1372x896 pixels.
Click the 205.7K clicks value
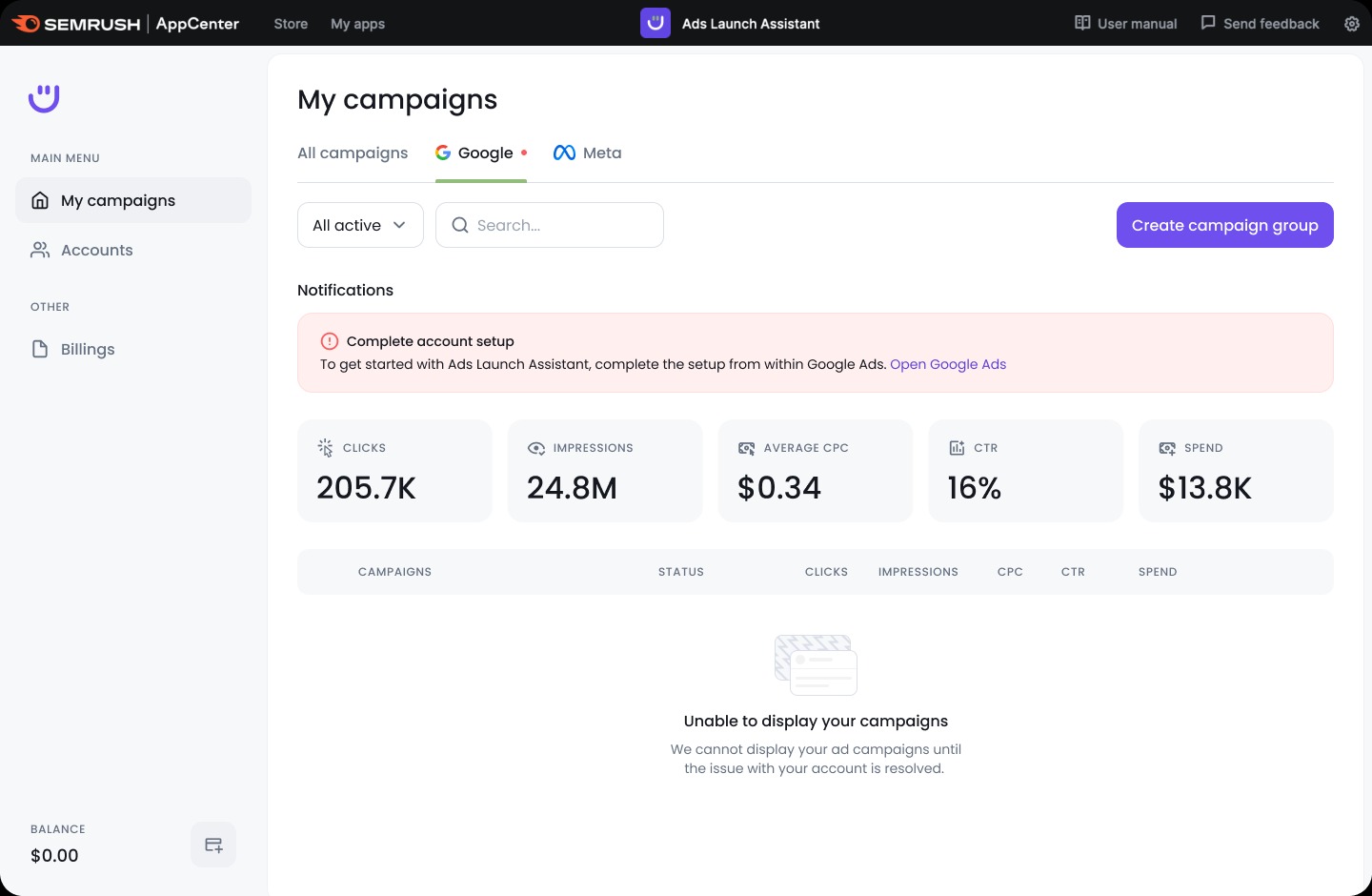tap(367, 488)
